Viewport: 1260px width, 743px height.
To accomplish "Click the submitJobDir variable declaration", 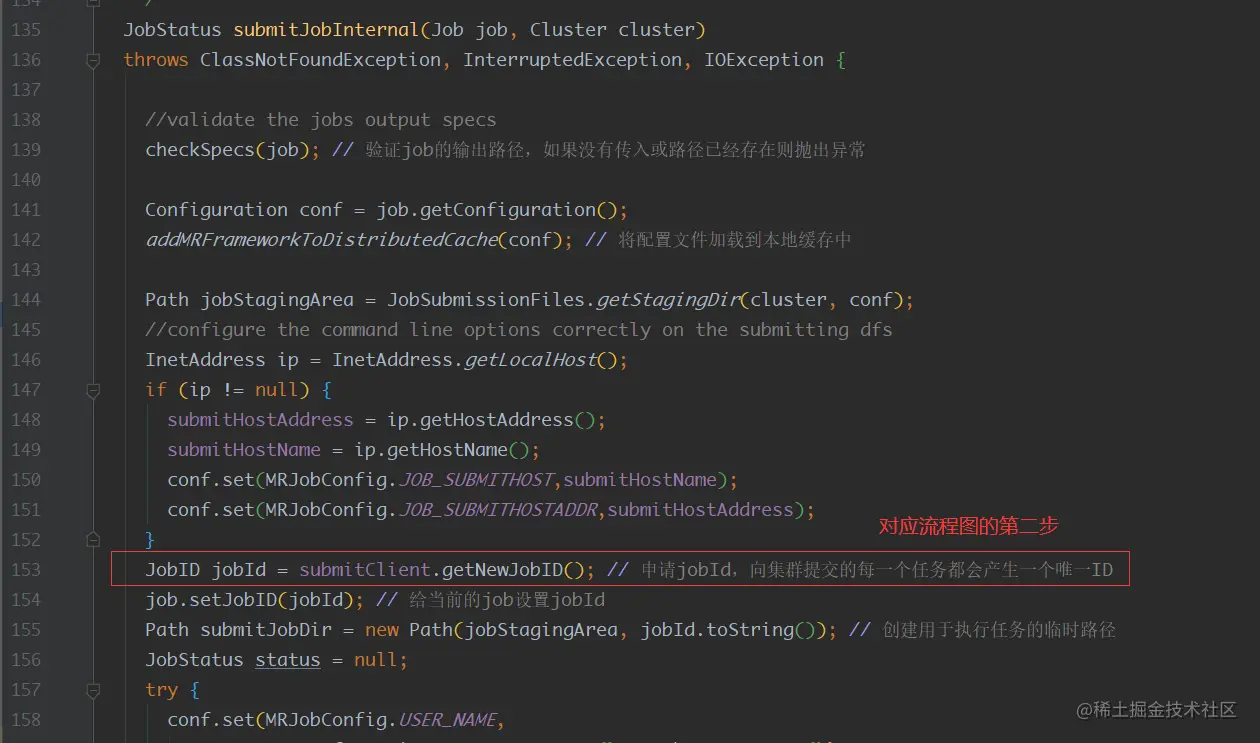I will pyautogui.click(x=266, y=630).
